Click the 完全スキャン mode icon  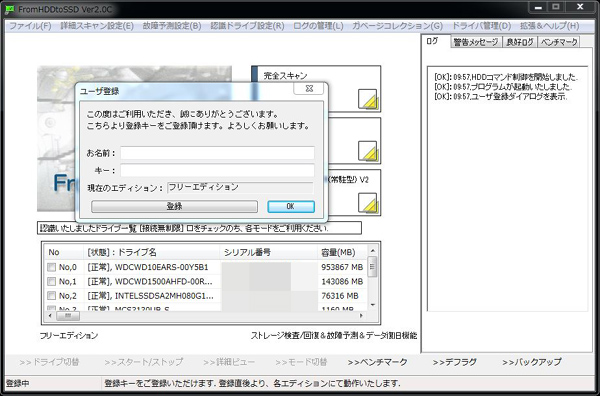pos(368,99)
